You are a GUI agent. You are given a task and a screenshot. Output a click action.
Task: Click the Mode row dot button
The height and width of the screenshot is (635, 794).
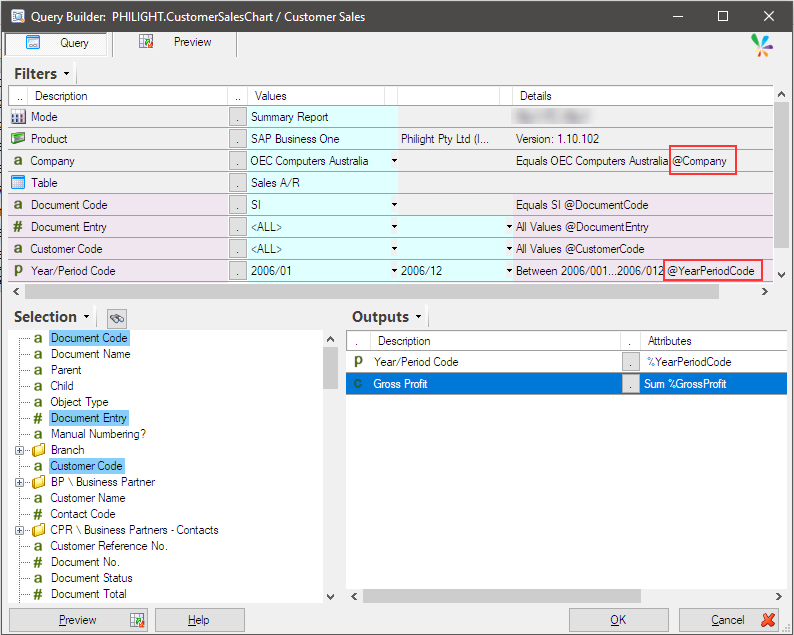(x=237, y=117)
